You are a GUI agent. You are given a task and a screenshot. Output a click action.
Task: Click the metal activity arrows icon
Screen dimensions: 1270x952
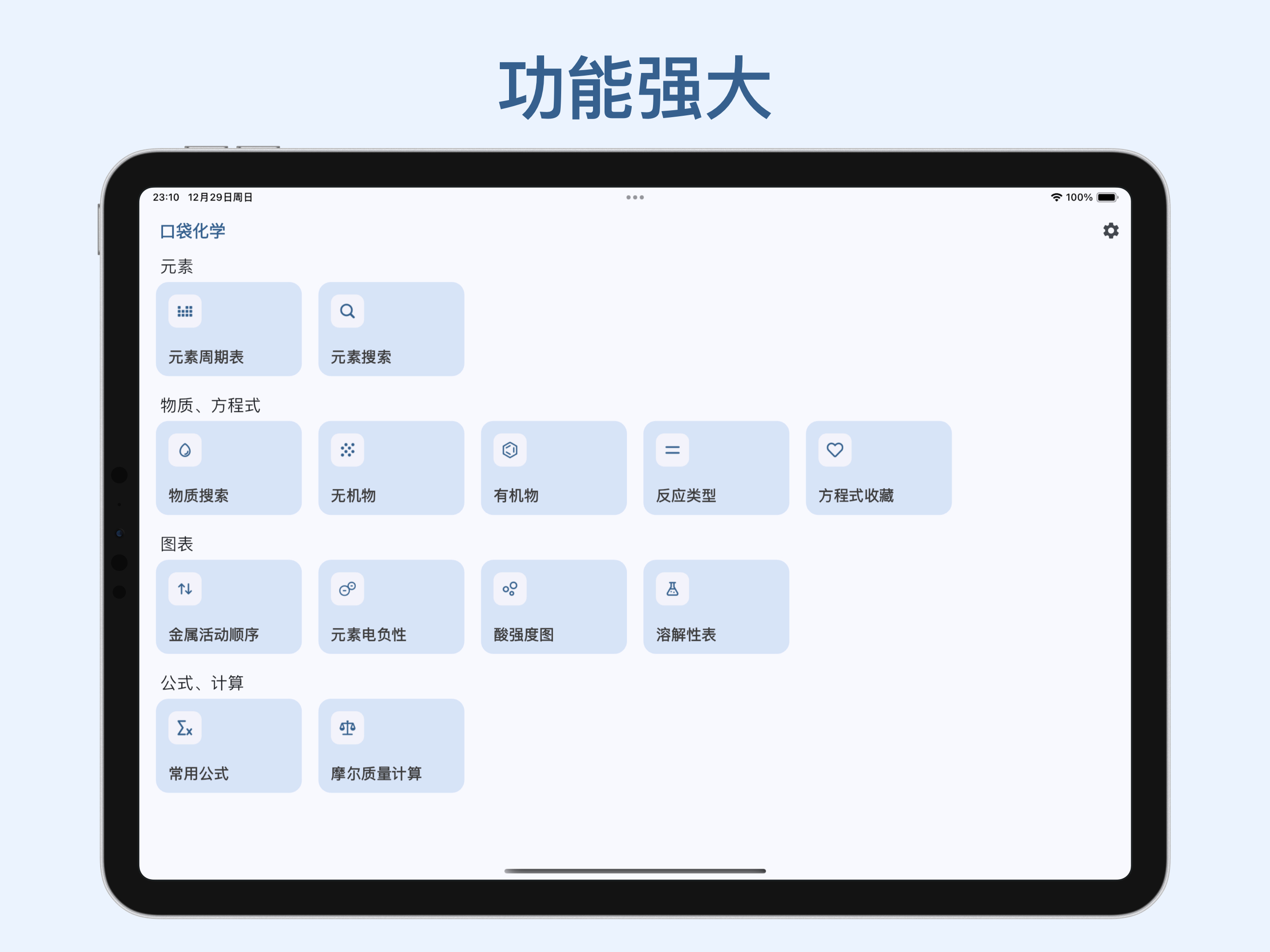185,589
